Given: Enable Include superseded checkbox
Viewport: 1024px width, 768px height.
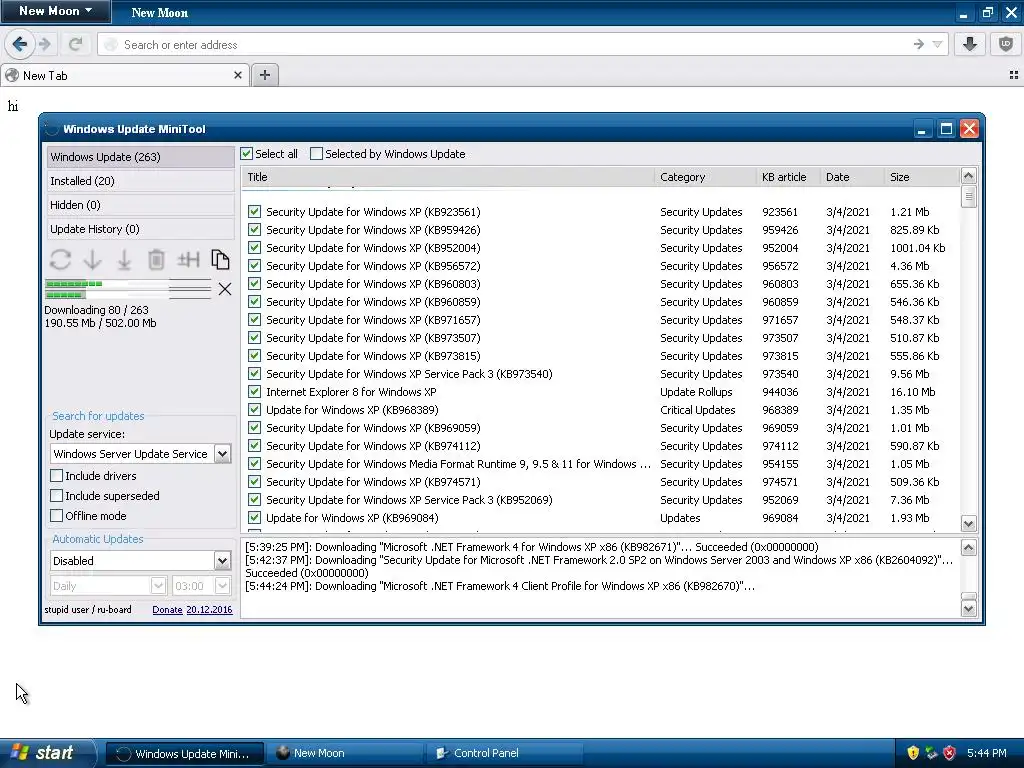Looking at the screenshot, I should tap(57, 496).
